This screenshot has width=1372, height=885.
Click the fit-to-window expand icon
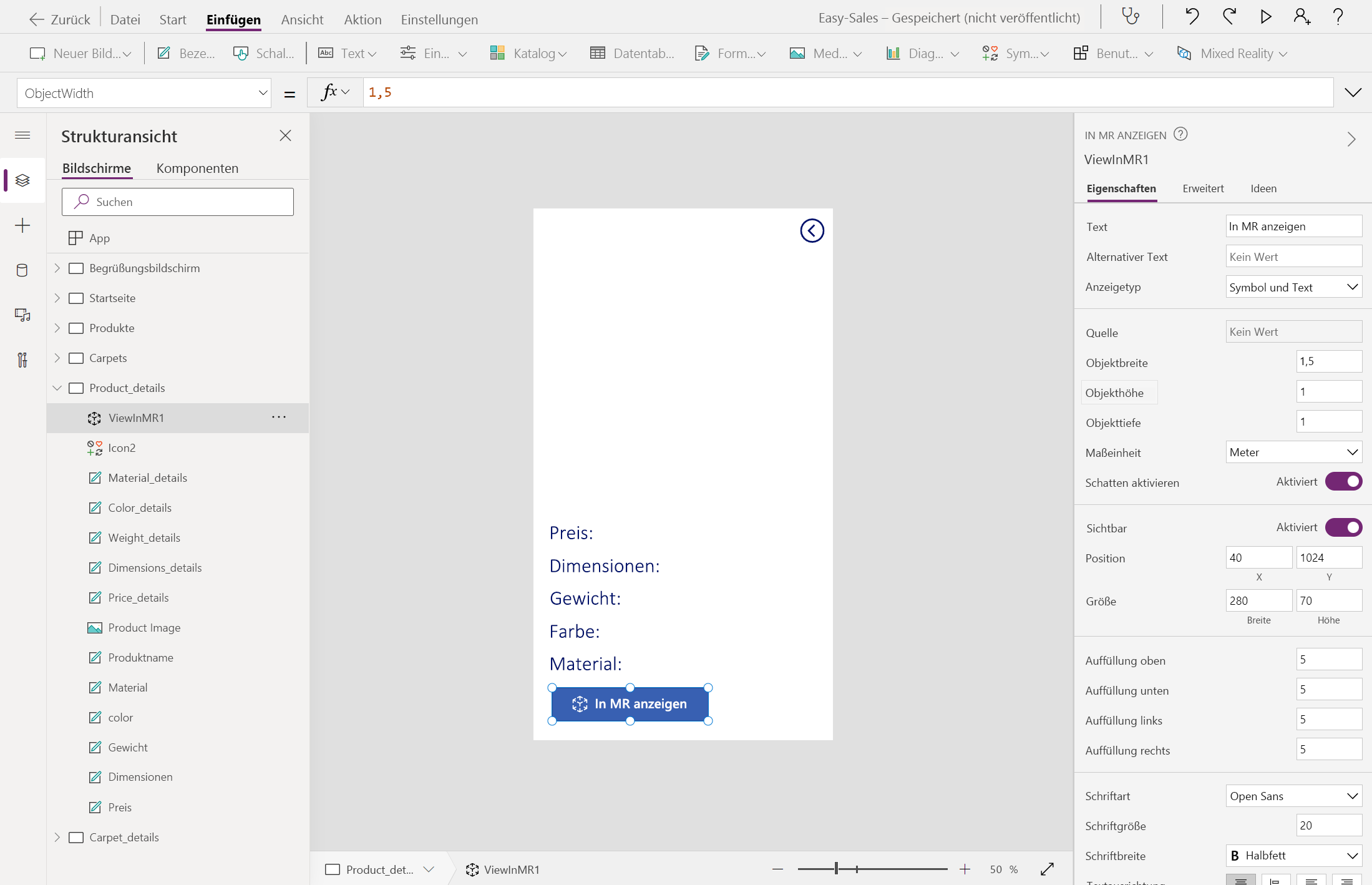1047,869
